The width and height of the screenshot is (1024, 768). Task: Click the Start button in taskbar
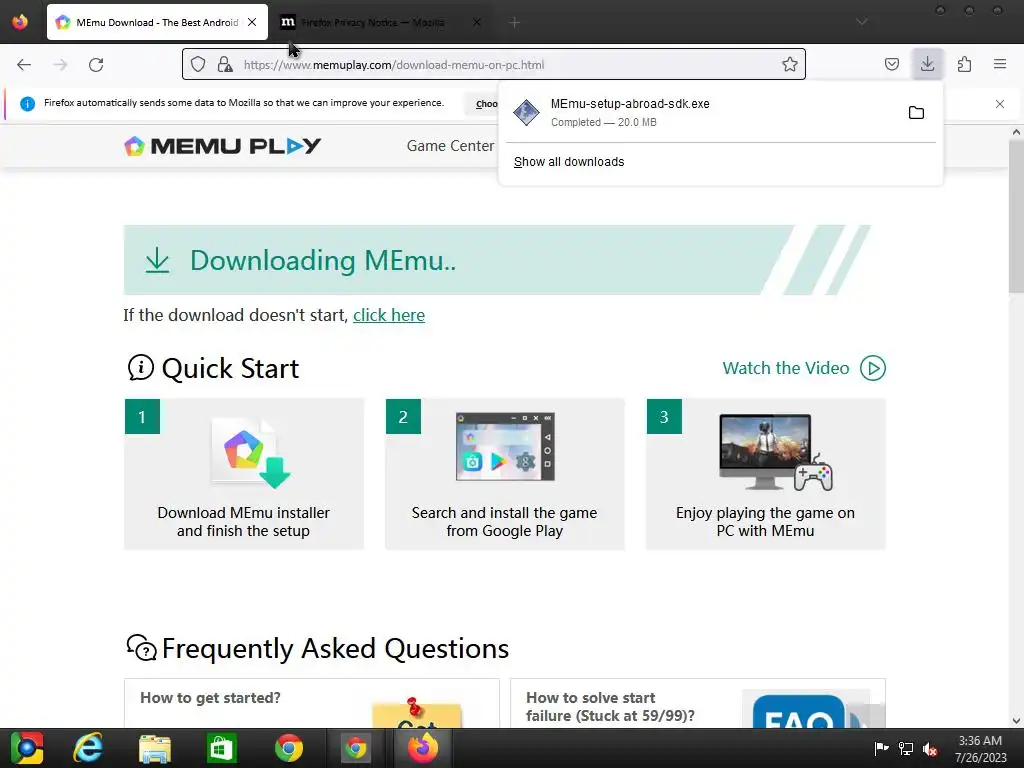click(27, 748)
